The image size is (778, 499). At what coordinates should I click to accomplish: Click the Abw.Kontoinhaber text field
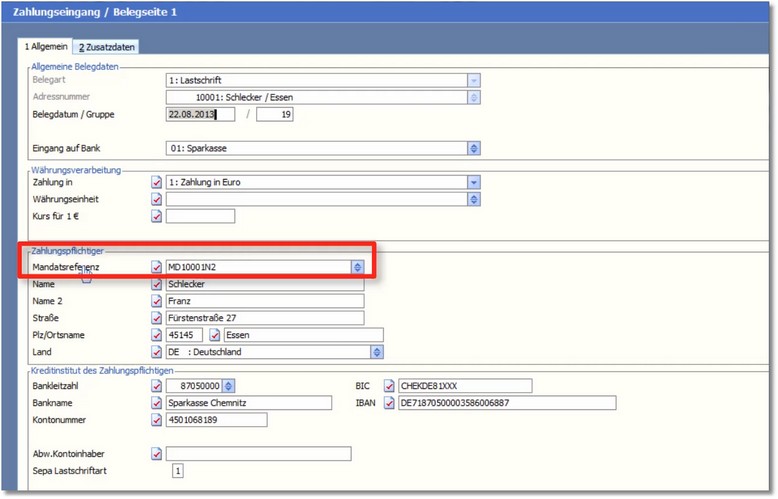258,454
